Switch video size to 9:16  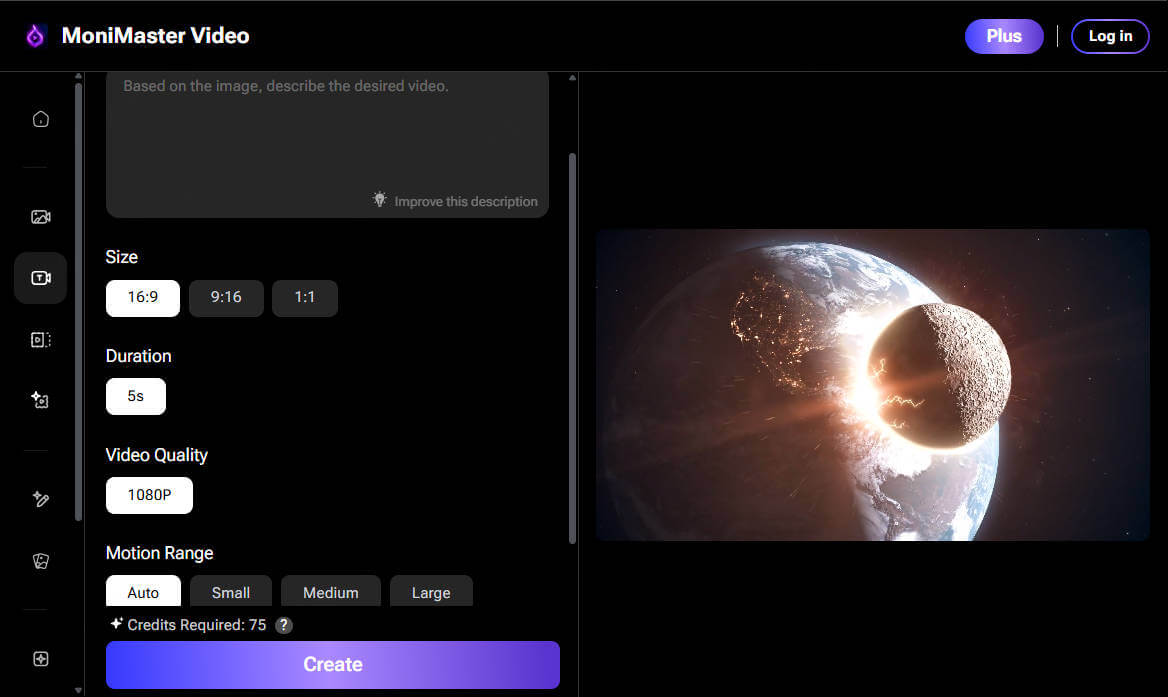pyautogui.click(x=226, y=298)
